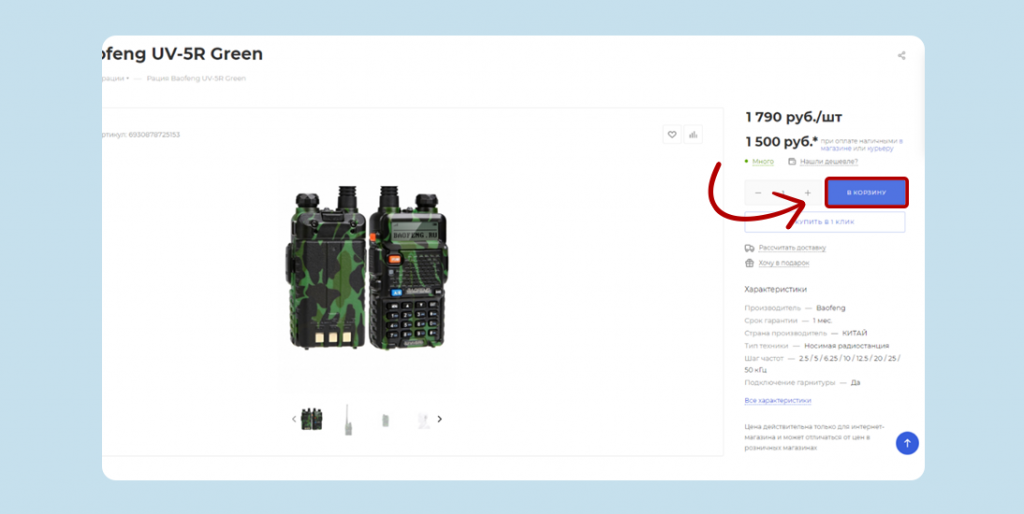The image size is (1024, 514).
Task: Select the fourth product thumbnail
Action: pos(423,419)
